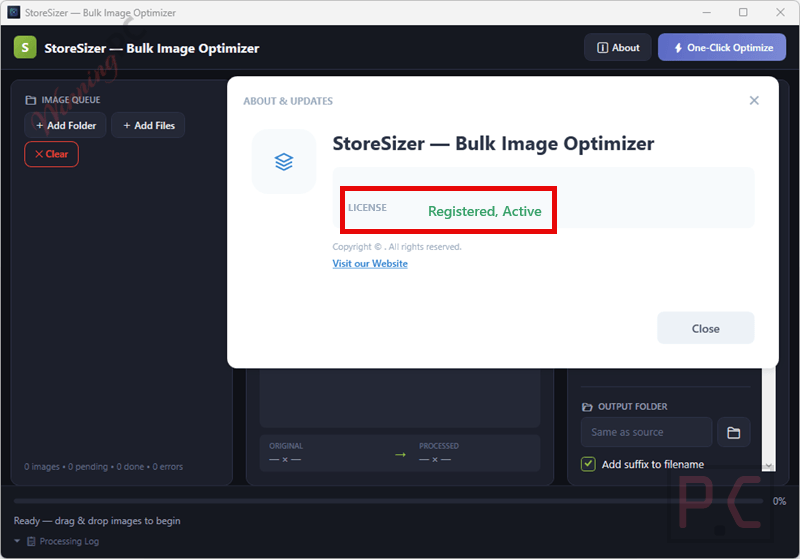
Task: Toggle Add suffix to filename checkbox
Action: tap(588, 464)
